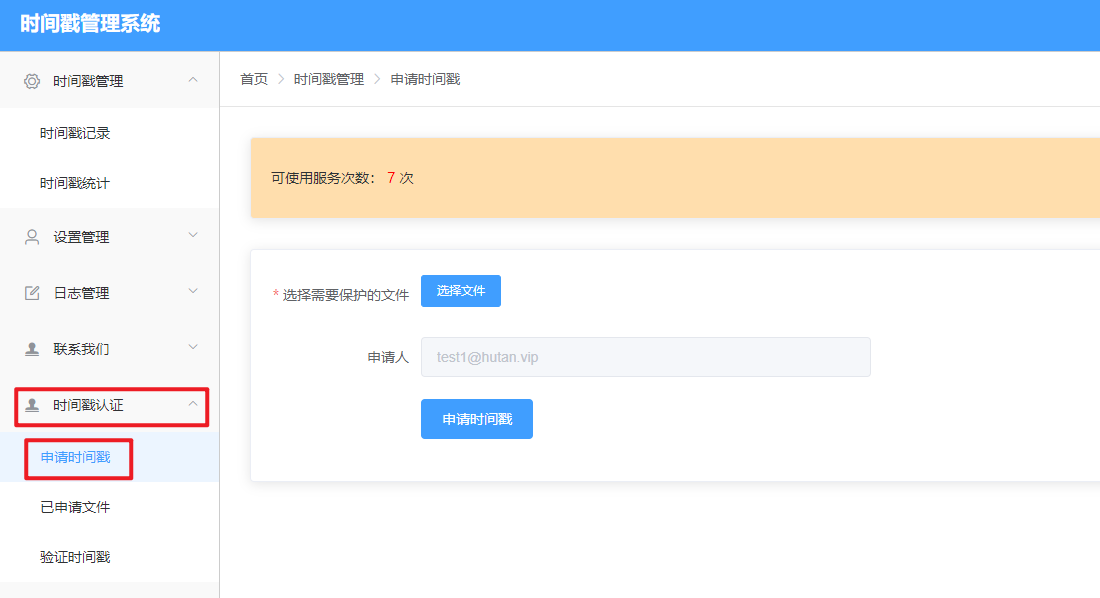
Task: Expand the 日志管理 submenu arrow
Action: [193, 292]
